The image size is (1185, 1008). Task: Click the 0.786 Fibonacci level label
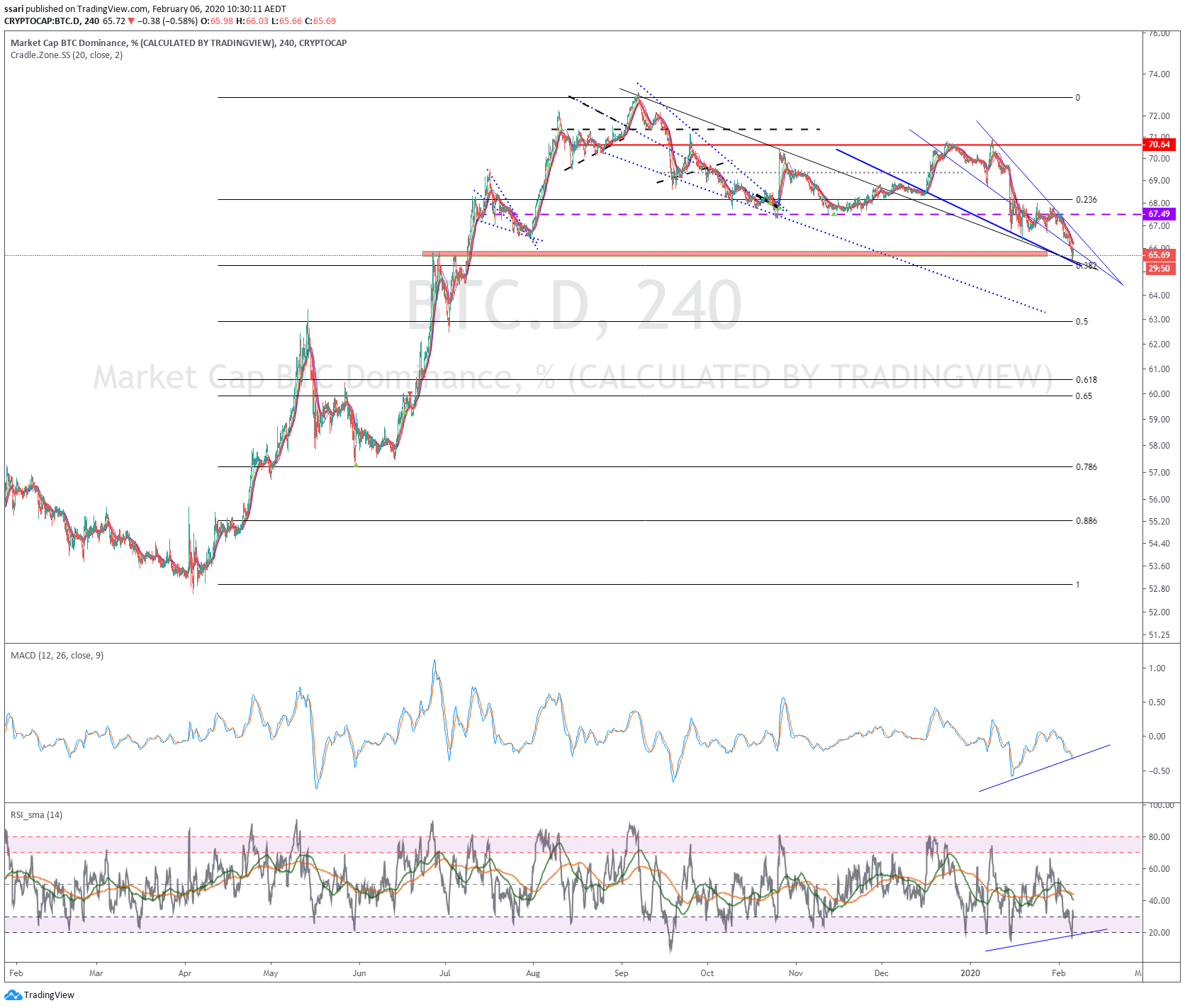coord(1086,467)
